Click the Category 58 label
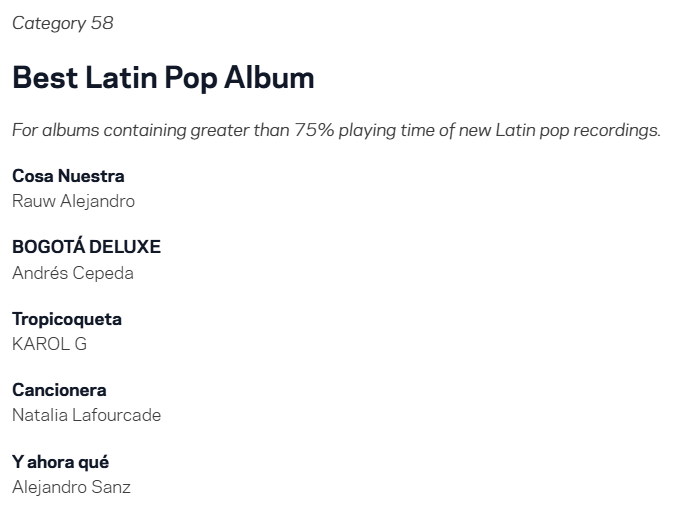Screen dimensions: 686x511 click(62, 23)
